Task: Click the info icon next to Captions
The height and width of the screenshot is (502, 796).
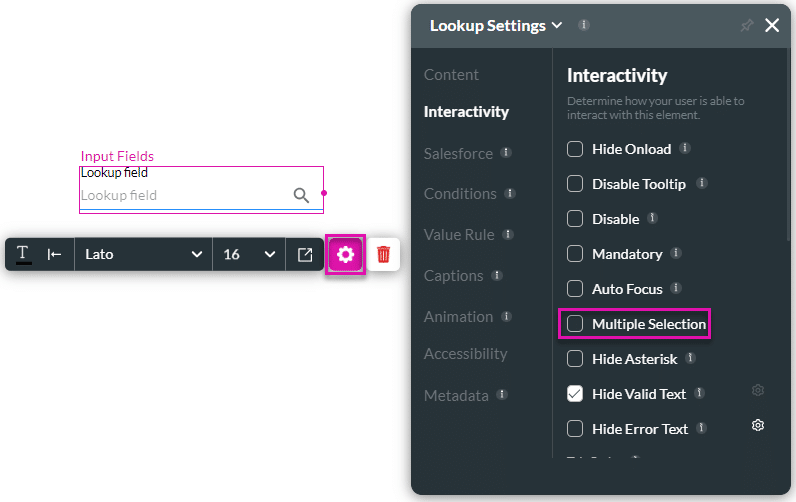Action: (x=496, y=275)
